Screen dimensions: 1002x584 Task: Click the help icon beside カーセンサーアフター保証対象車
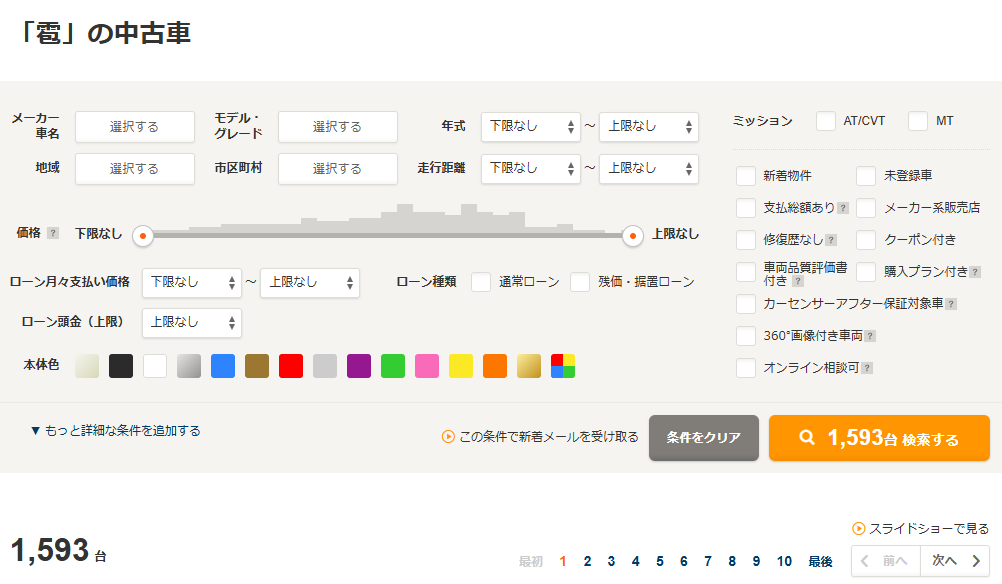(x=950, y=304)
